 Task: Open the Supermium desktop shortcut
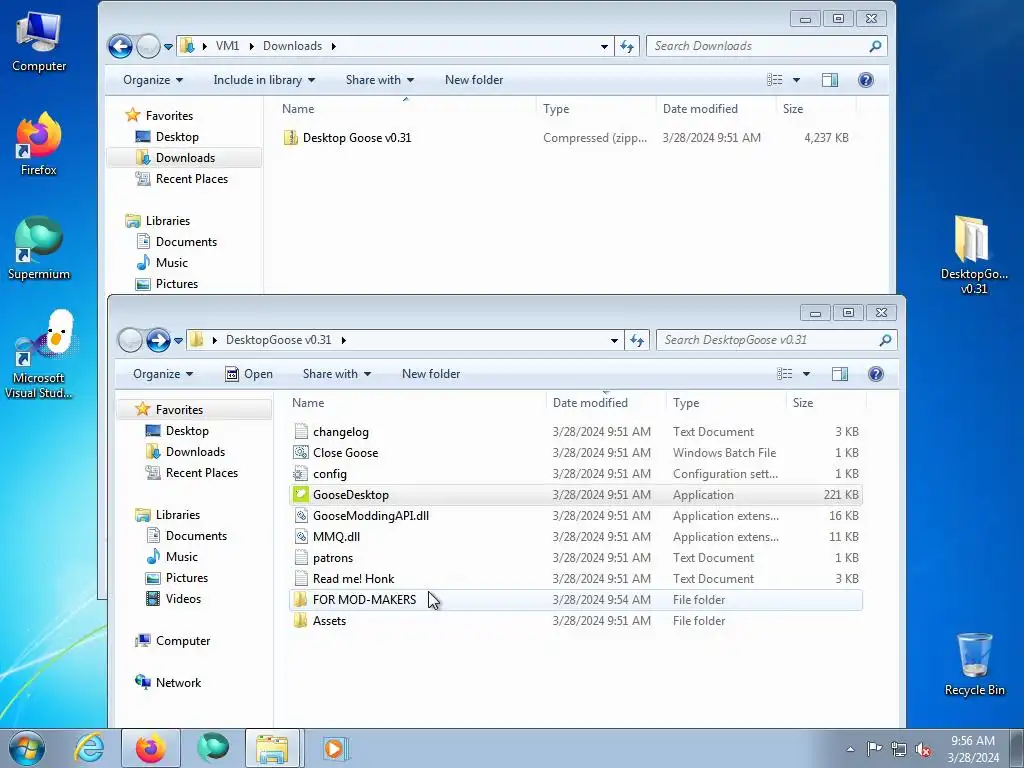39,249
